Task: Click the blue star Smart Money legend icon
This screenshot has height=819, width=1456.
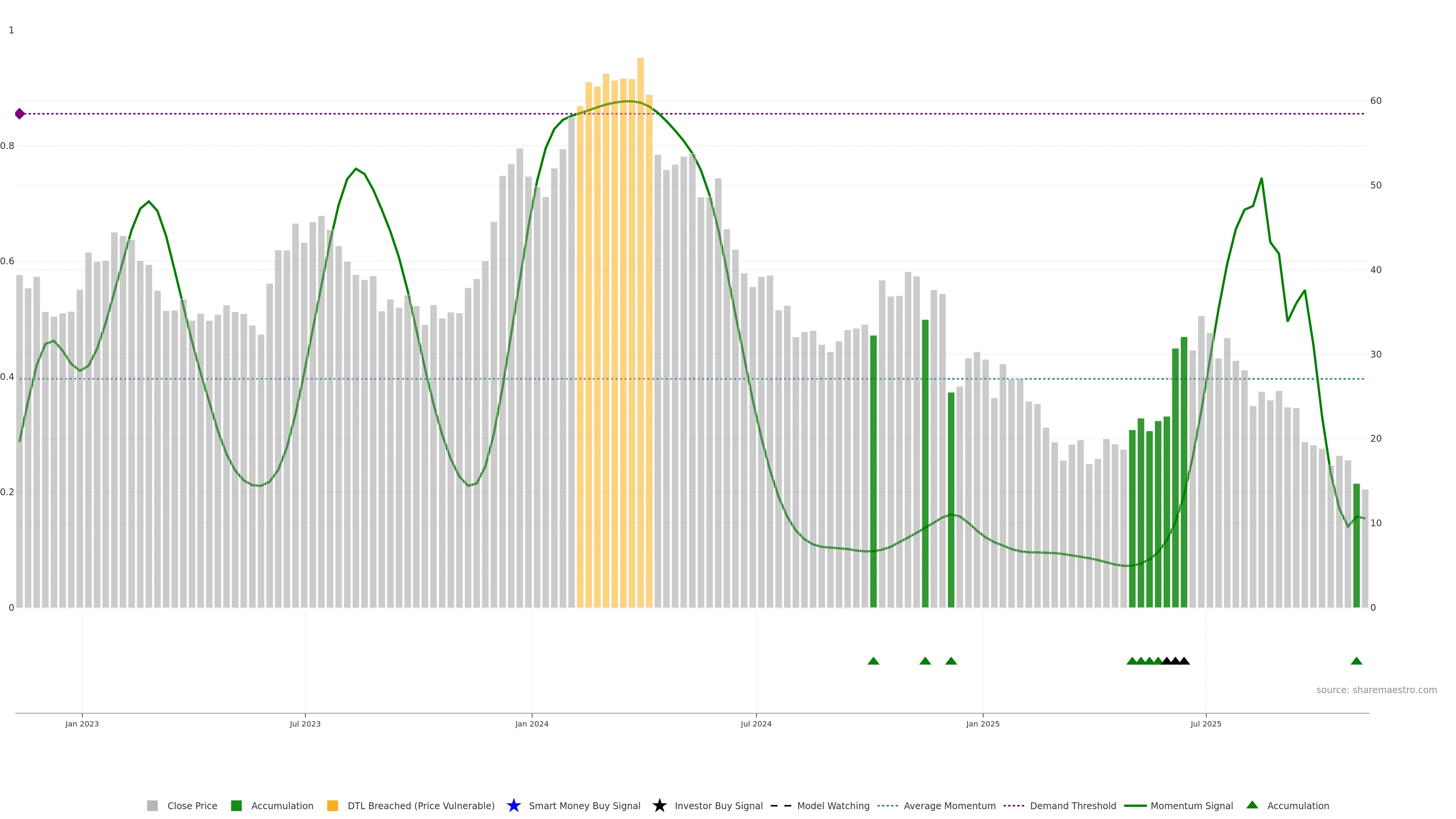Action: coord(513,805)
